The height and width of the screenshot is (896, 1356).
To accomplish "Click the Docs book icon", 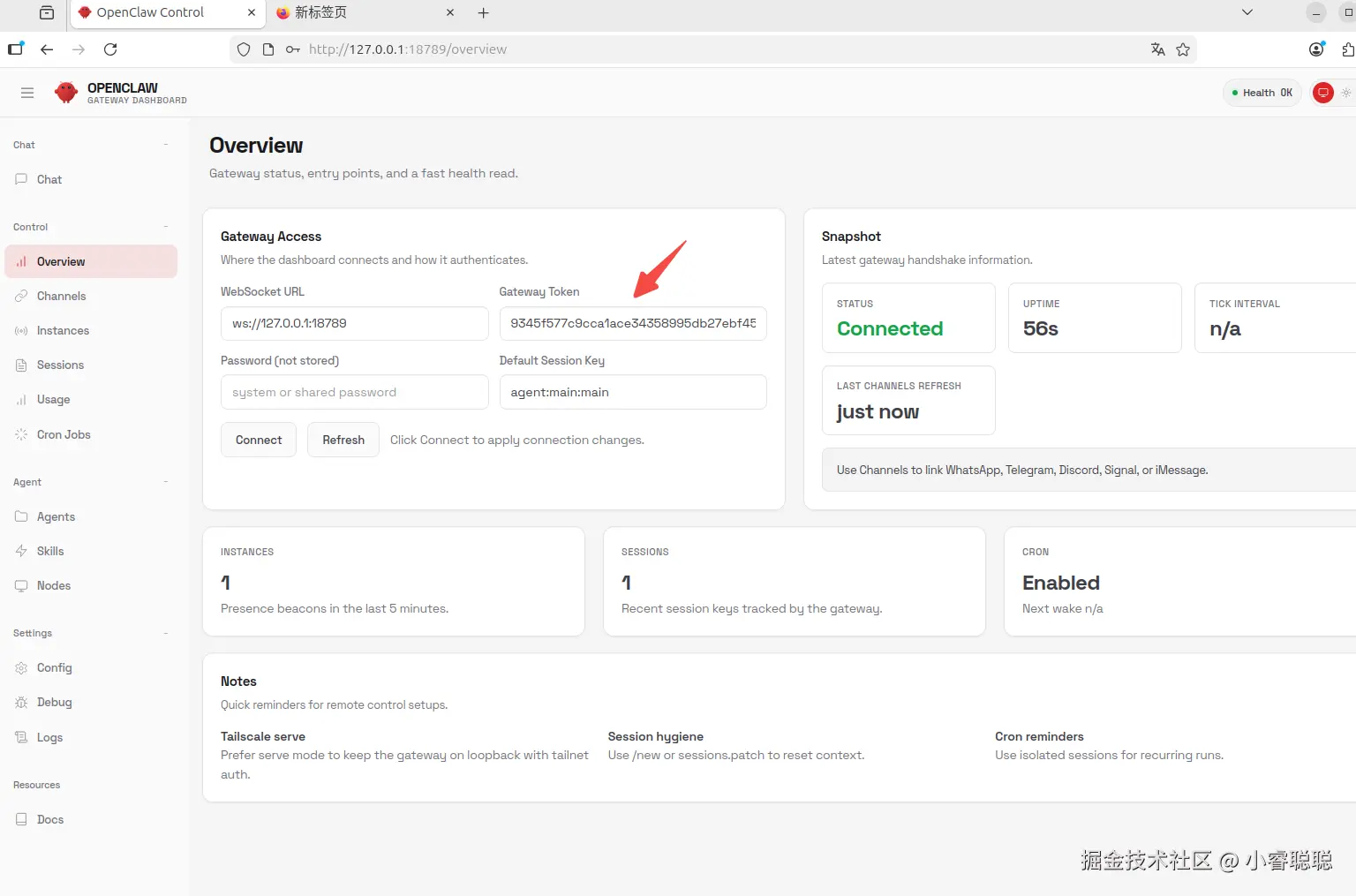I will [x=21, y=819].
